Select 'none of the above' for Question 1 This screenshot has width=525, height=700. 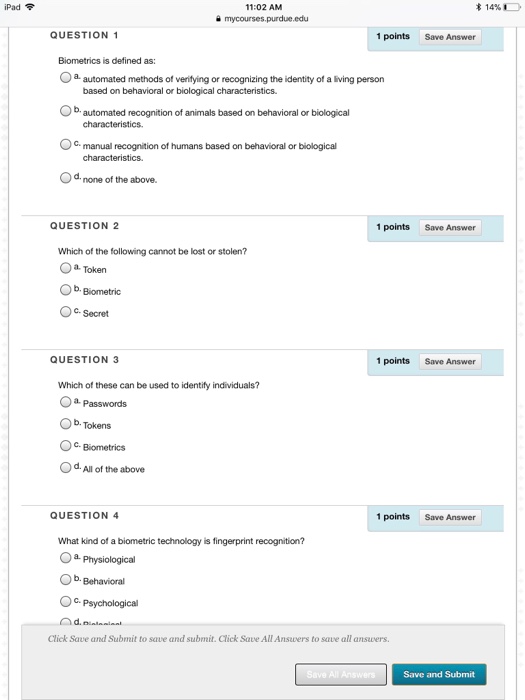point(65,178)
